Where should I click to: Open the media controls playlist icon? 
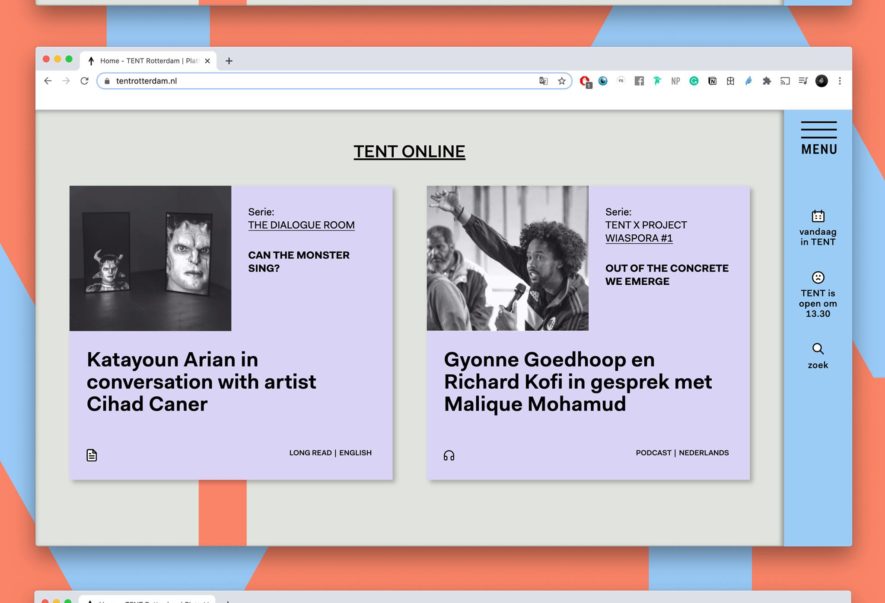point(803,81)
